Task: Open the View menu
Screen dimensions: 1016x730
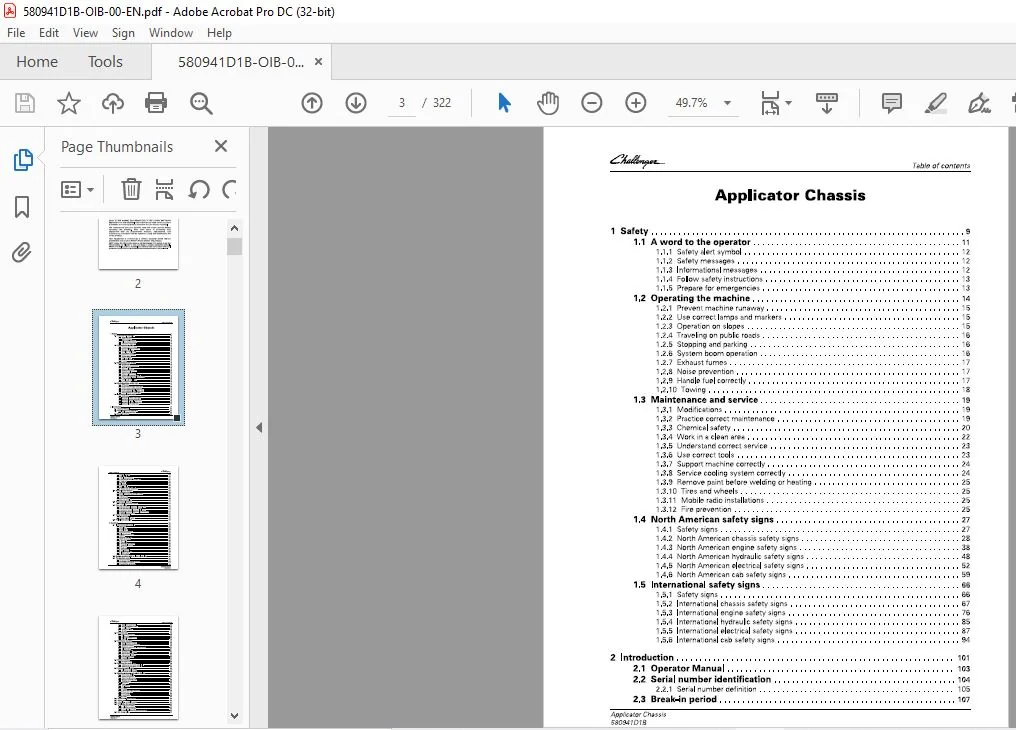Action: click(85, 33)
